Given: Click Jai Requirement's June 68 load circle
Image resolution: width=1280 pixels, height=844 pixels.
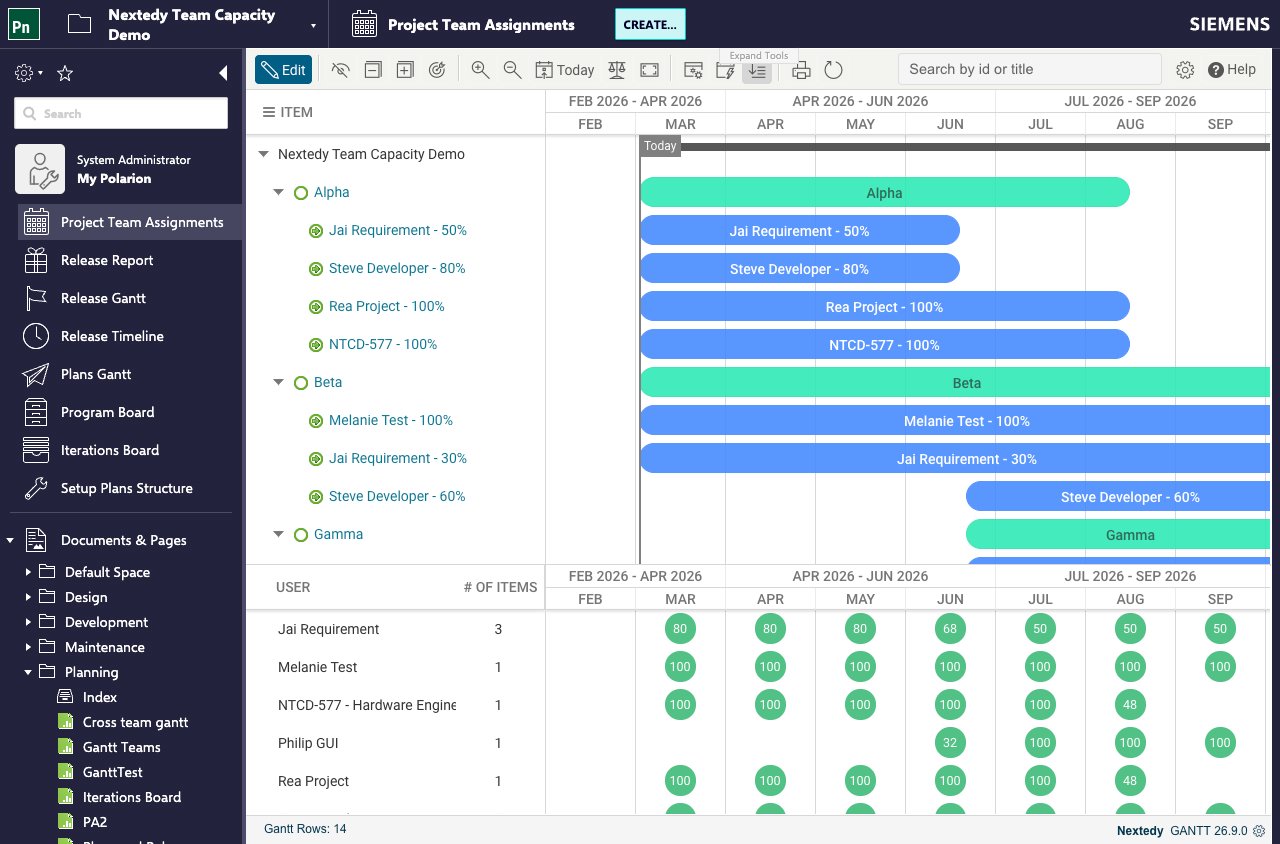Looking at the screenshot, I should pyautogui.click(x=950, y=629).
